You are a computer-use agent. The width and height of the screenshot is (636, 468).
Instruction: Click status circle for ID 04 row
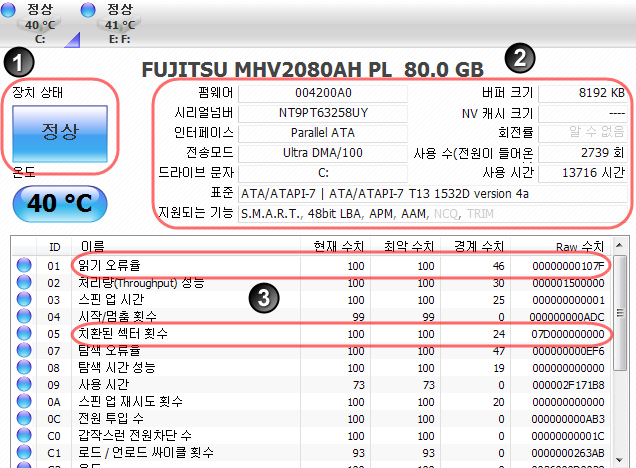(x=24, y=316)
